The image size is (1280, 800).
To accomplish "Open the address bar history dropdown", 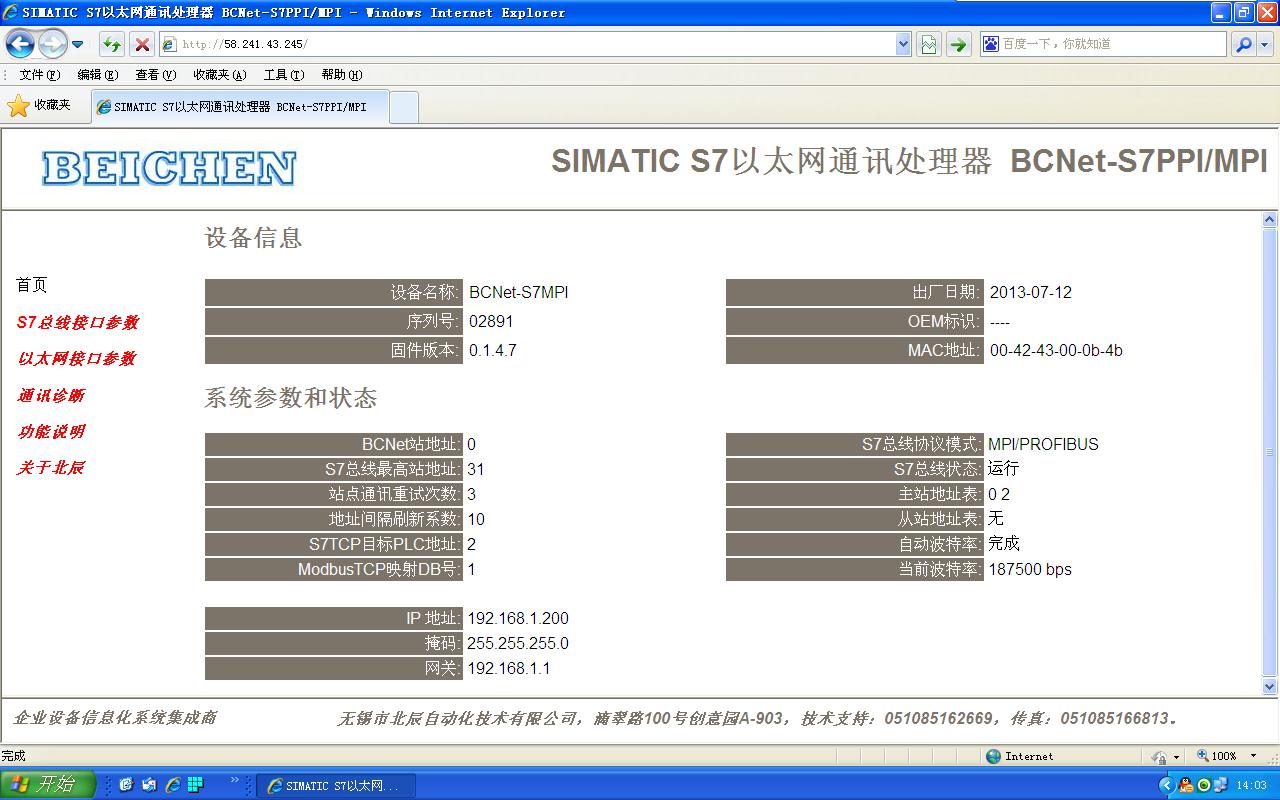I will point(903,44).
